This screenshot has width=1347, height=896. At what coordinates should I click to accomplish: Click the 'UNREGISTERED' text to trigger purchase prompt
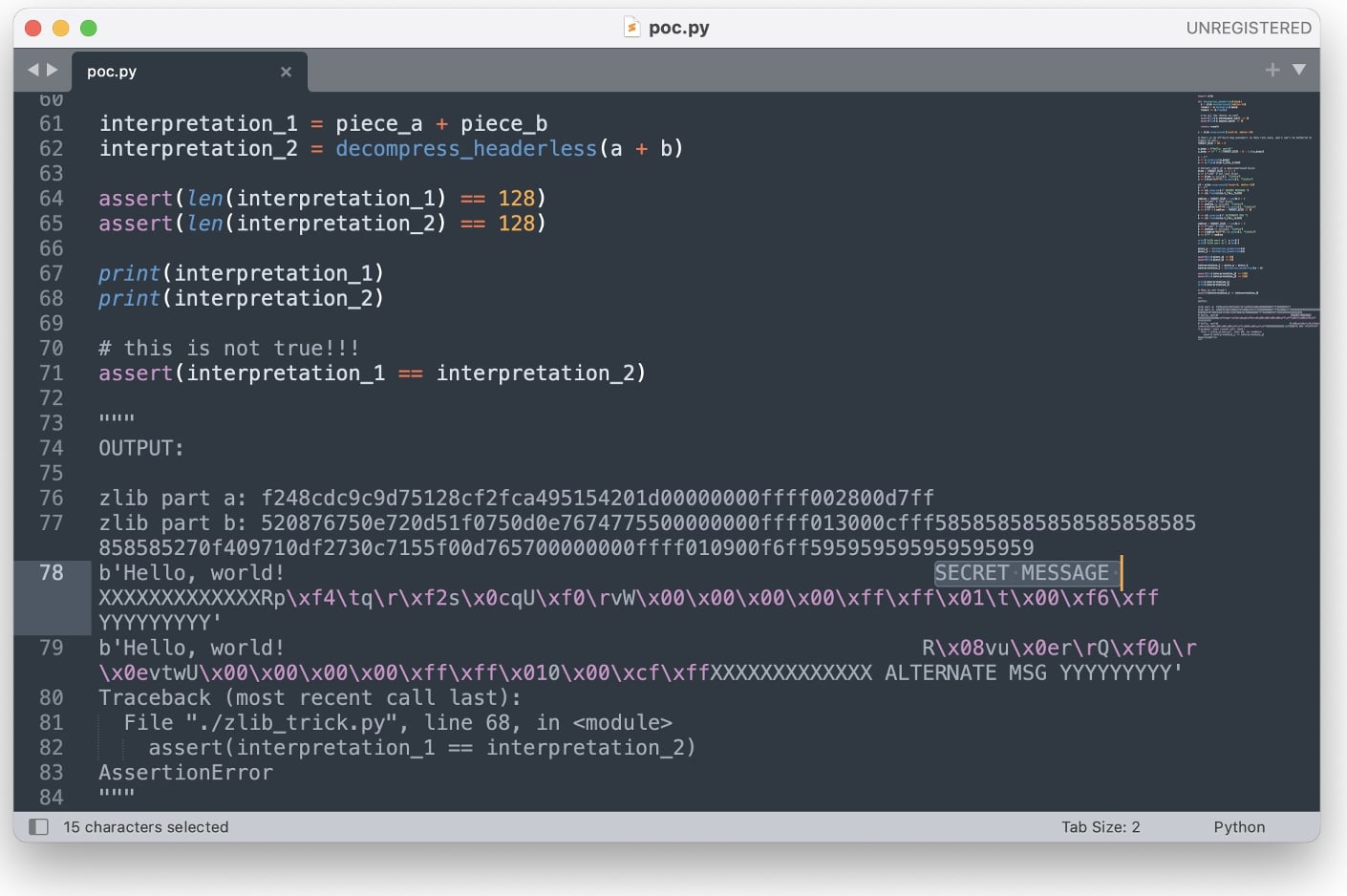coord(1249,28)
